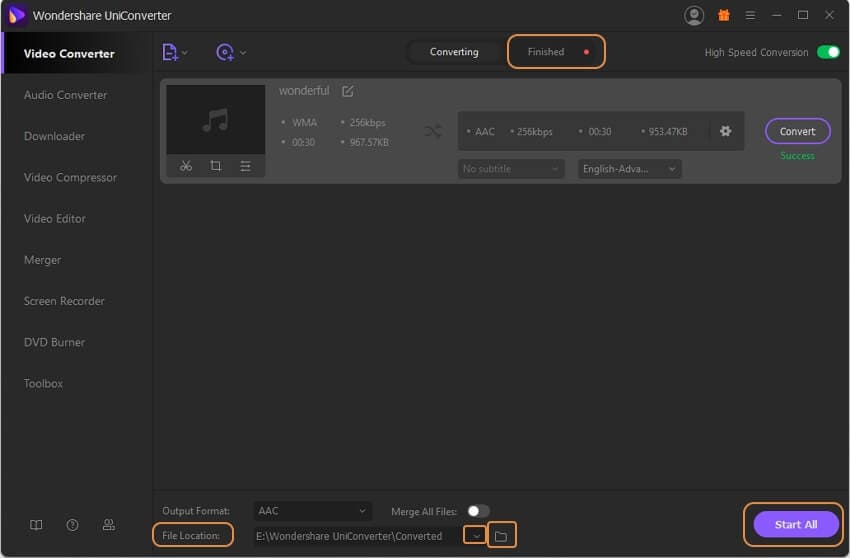Rename file with the edit pencil icon

pyautogui.click(x=347, y=91)
